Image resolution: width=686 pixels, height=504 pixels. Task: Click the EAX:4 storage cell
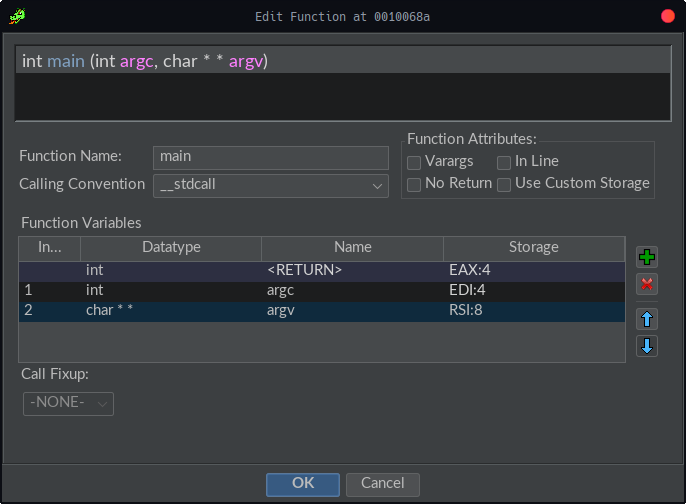534,271
